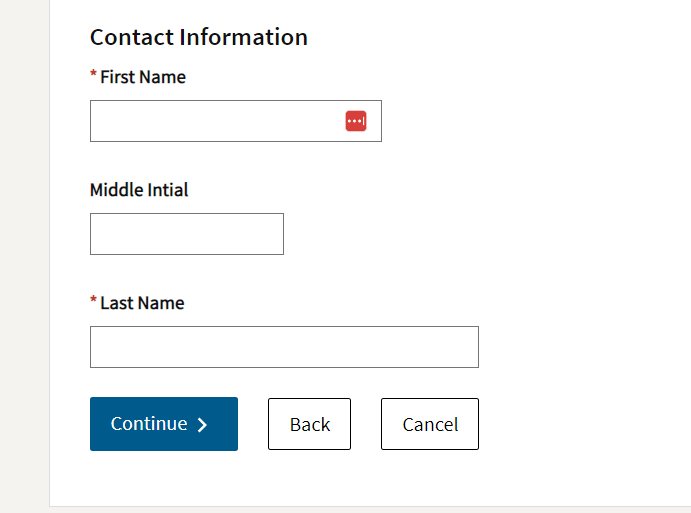Click into the Middle Intial field
Screen dimensions: 691x513
[x=187, y=234]
